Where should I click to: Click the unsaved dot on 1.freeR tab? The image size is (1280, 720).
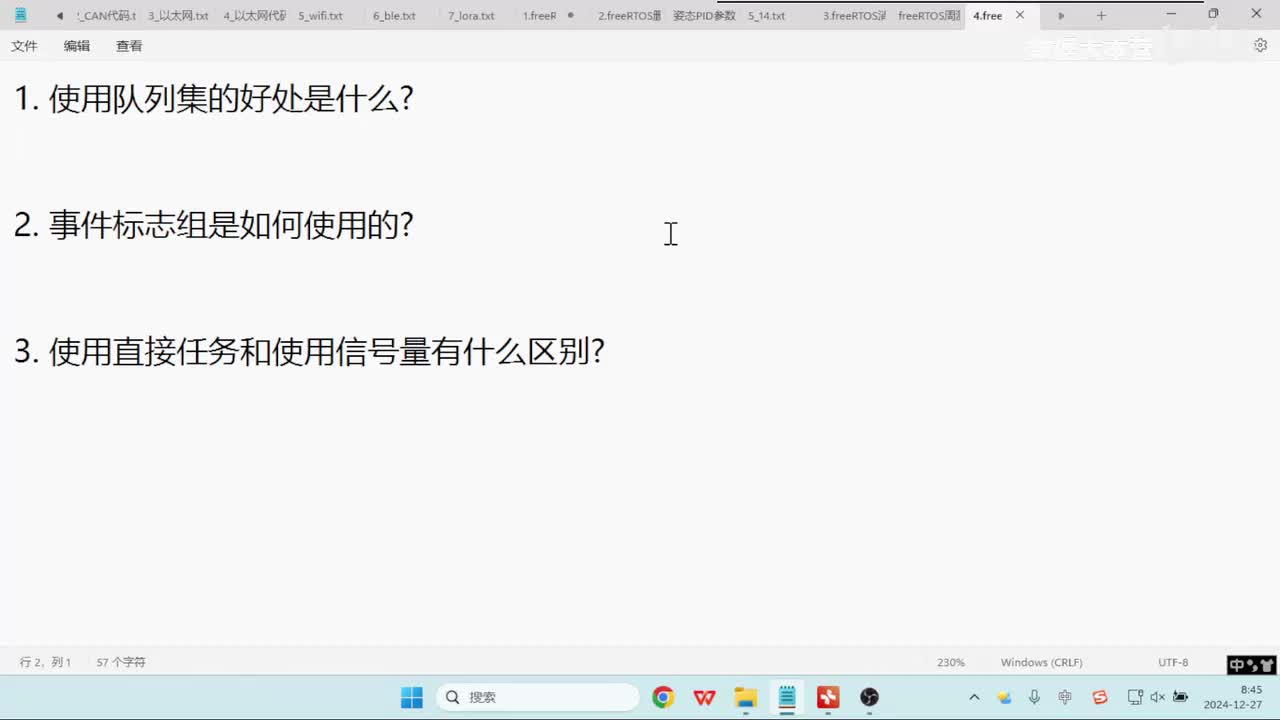pyautogui.click(x=571, y=15)
